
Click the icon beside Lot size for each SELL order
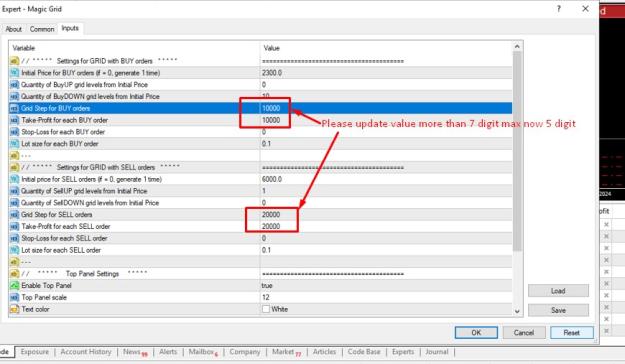pyautogui.click(x=14, y=250)
